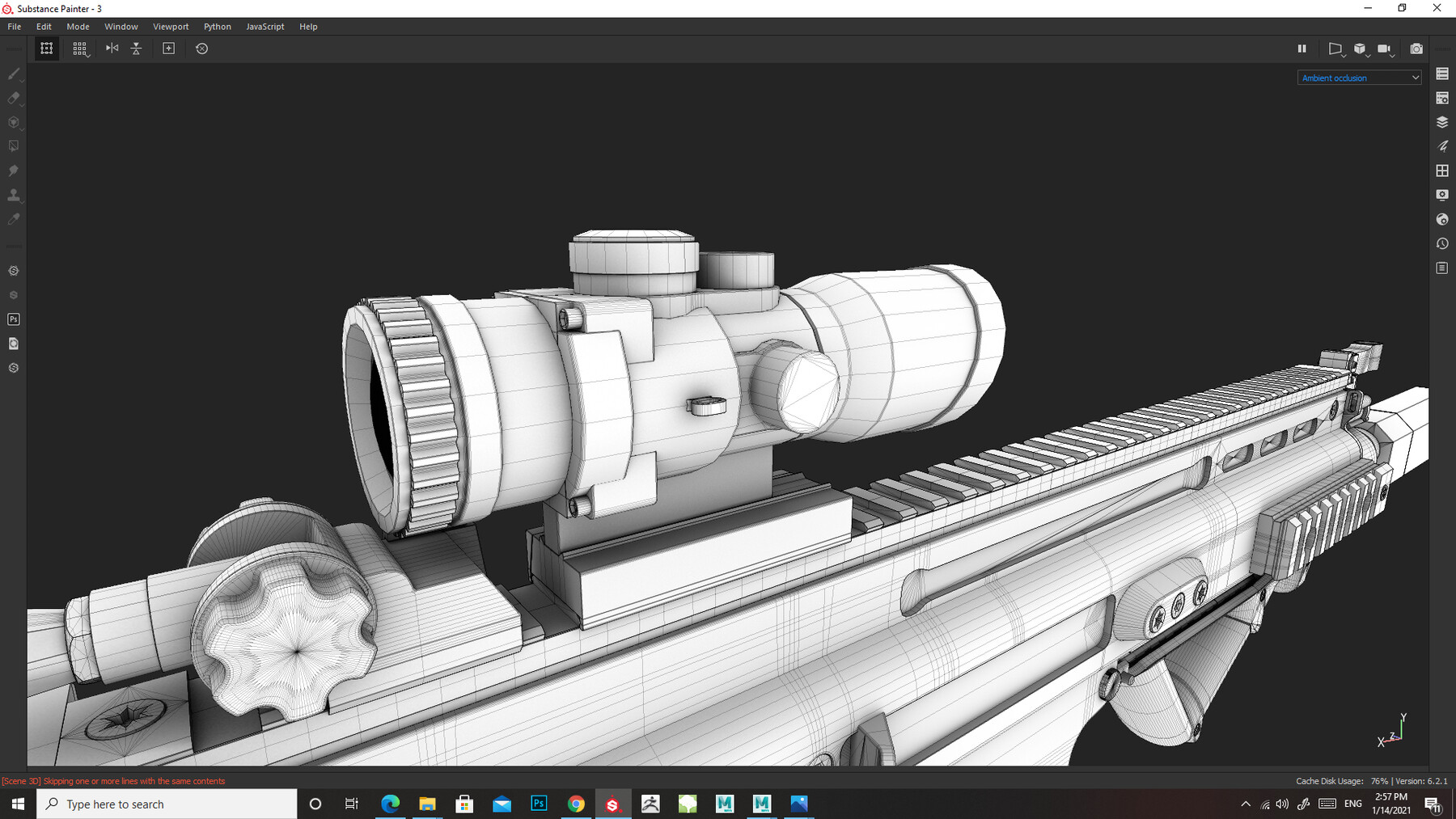Toggle vertical symmetry mode

136,49
